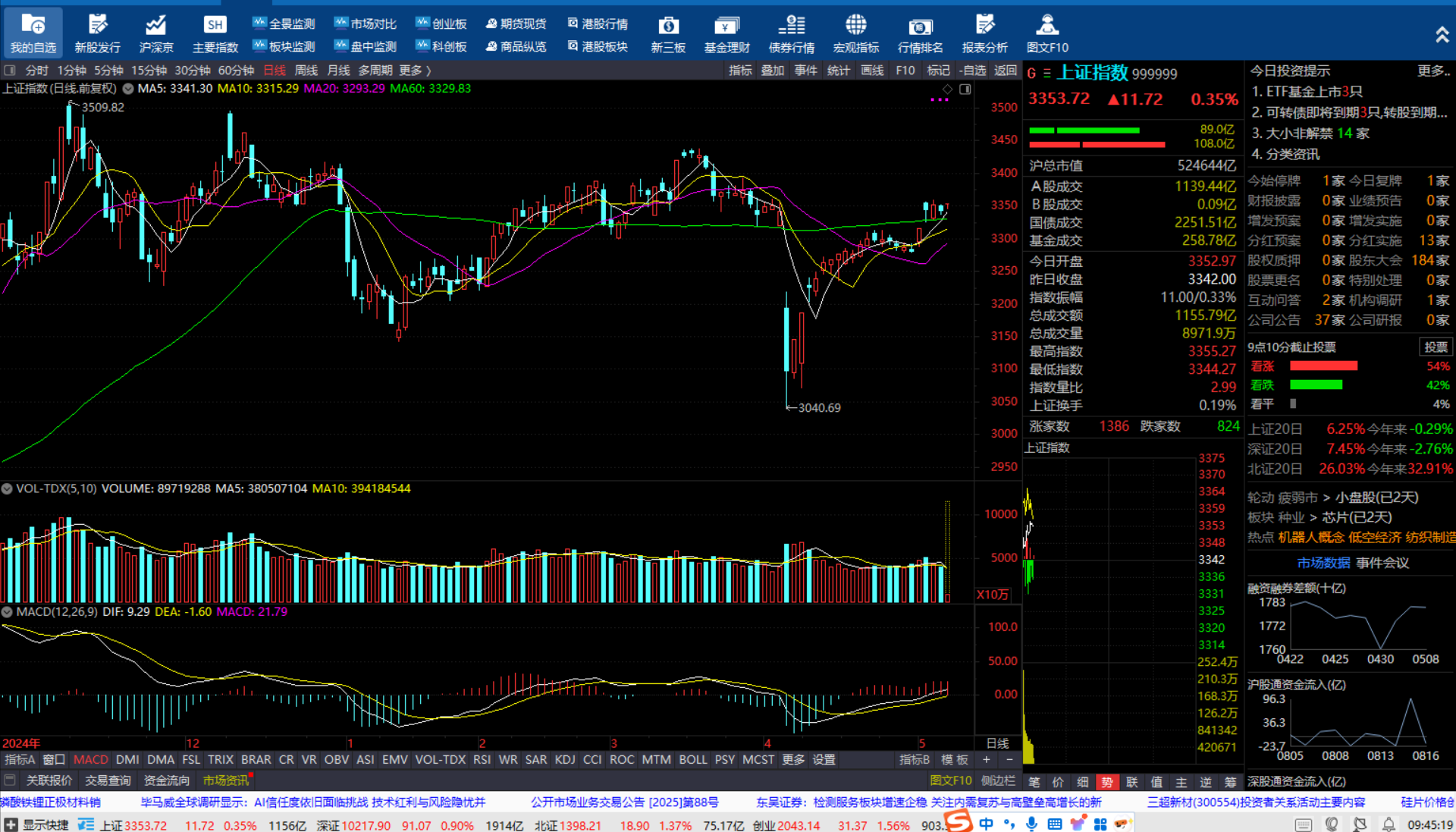
Task: Click the plus zoom-in chart button
Action: pyautogui.click(x=987, y=760)
